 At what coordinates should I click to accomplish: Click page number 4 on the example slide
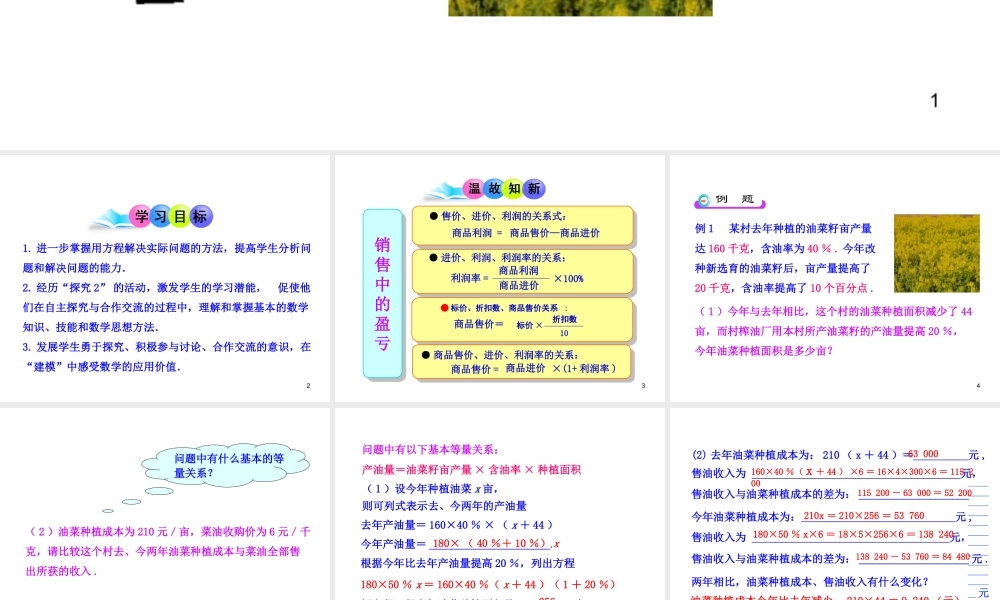[x=977, y=384]
